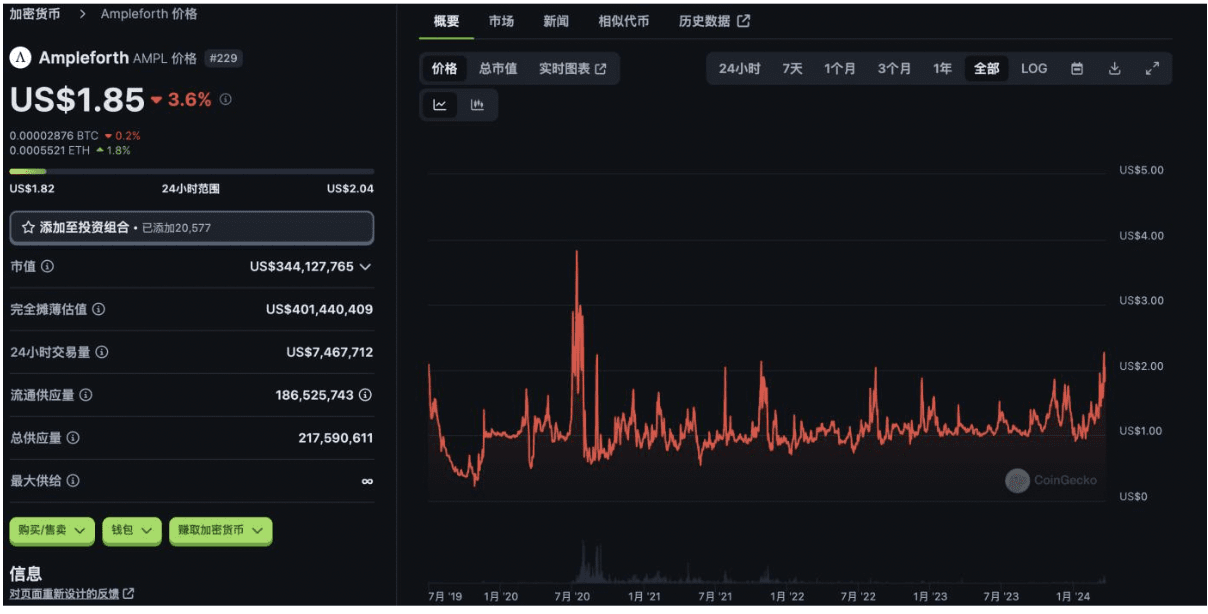
Task: Select 1个月 time range
Action: click(840, 69)
